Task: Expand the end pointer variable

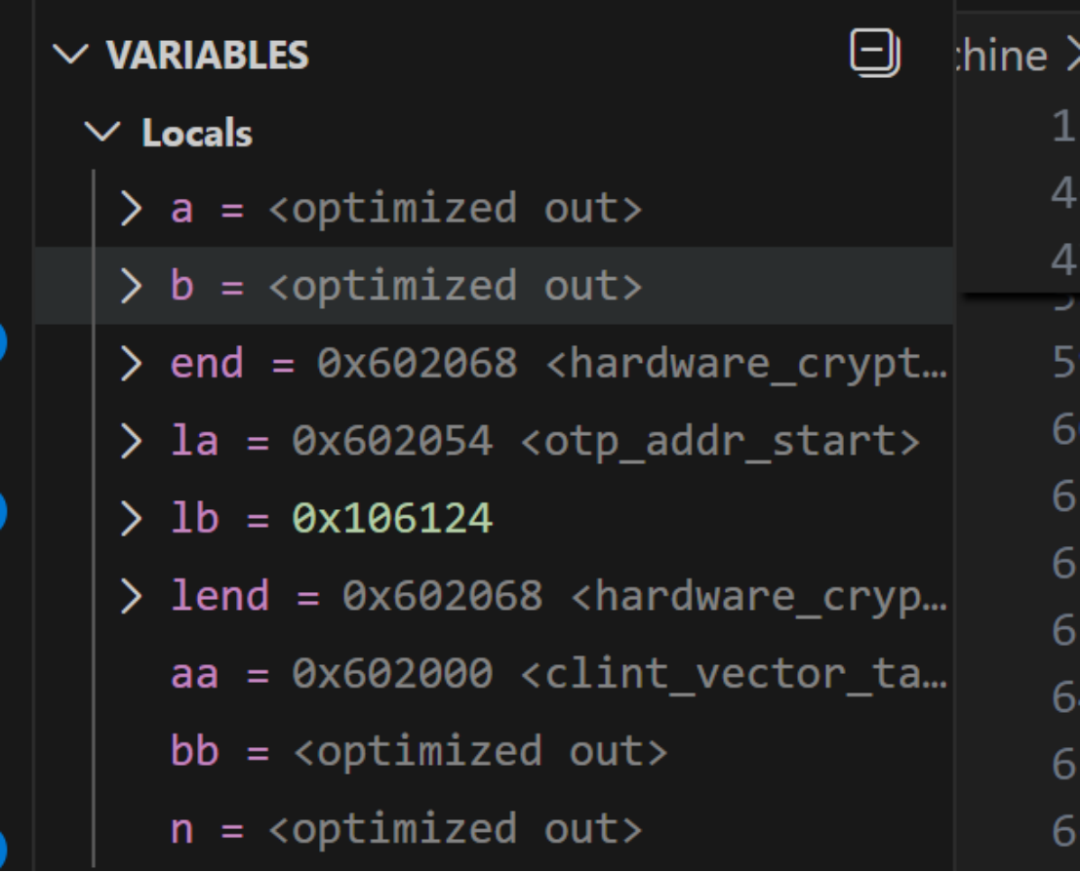Action: click(x=131, y=363)
